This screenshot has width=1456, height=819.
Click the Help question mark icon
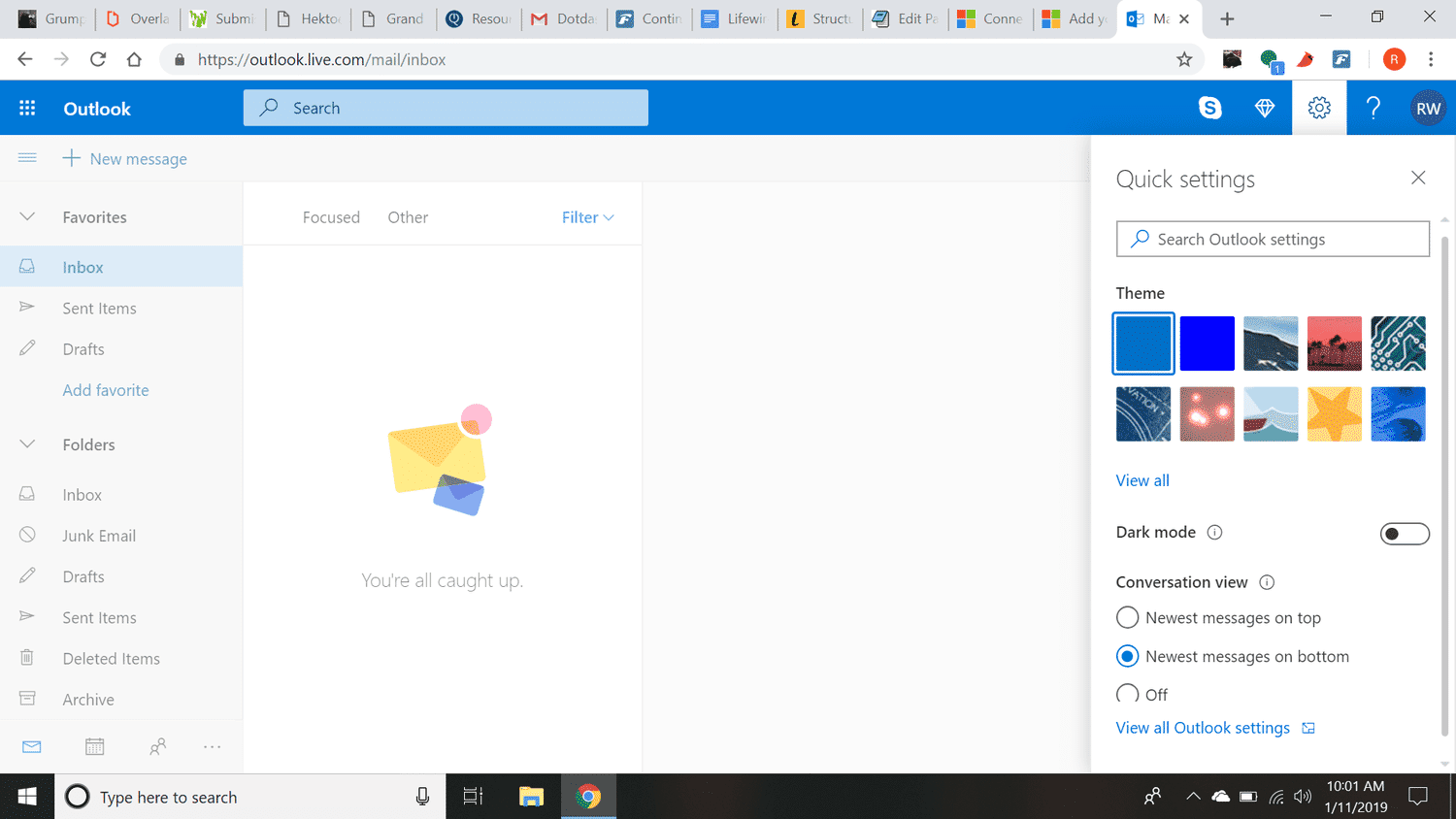click(x=1373, y=108)
